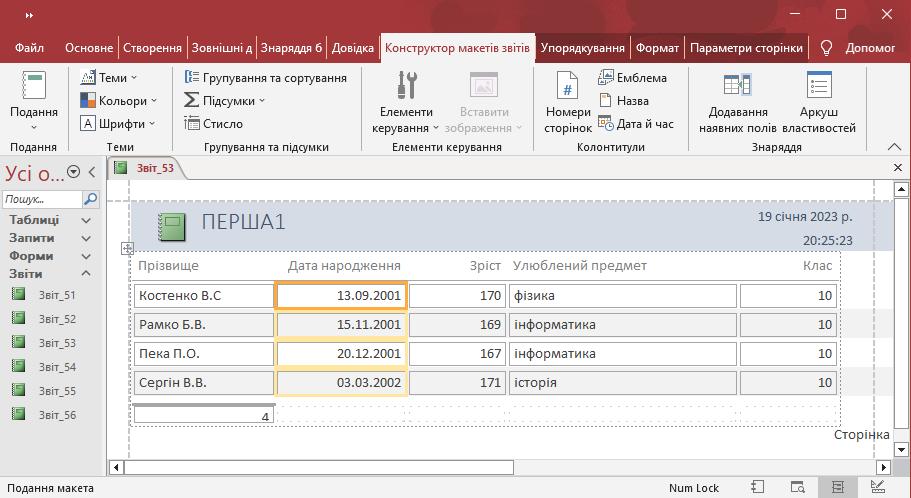Switch to the Основне tab
Viewport: 911px width, 498px height.
tap(89, 48)
